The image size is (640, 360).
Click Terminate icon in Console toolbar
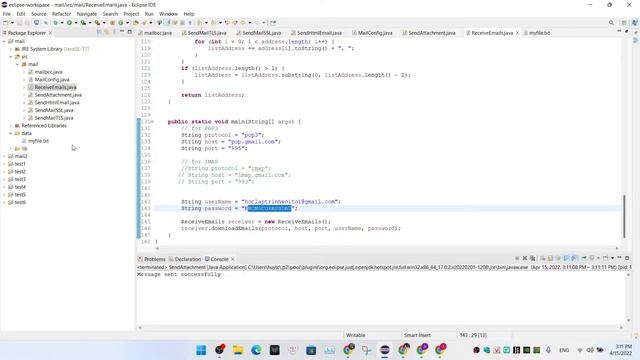click(x=517, y=258)
